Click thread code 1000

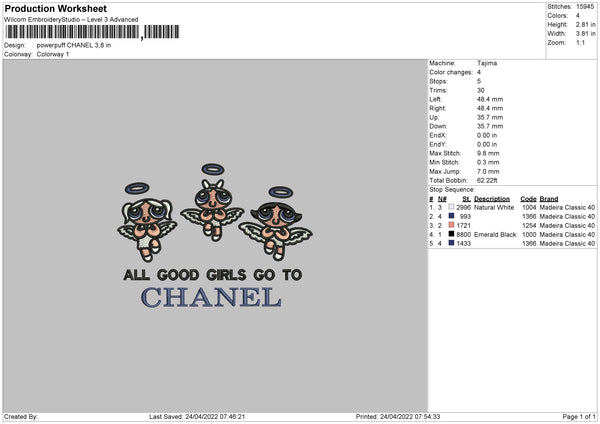(529, 234)
